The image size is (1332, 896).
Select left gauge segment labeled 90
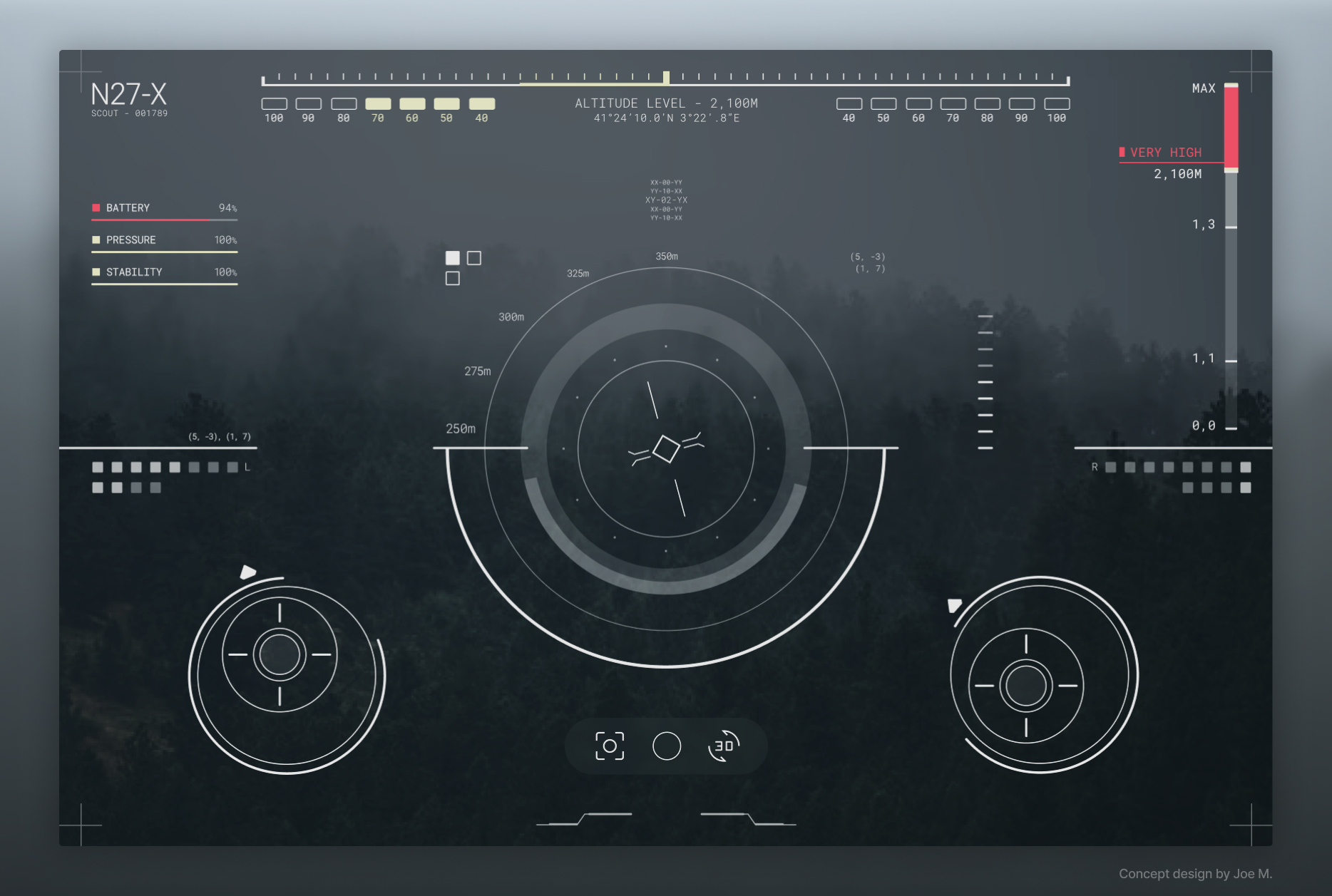pos(309,104)
